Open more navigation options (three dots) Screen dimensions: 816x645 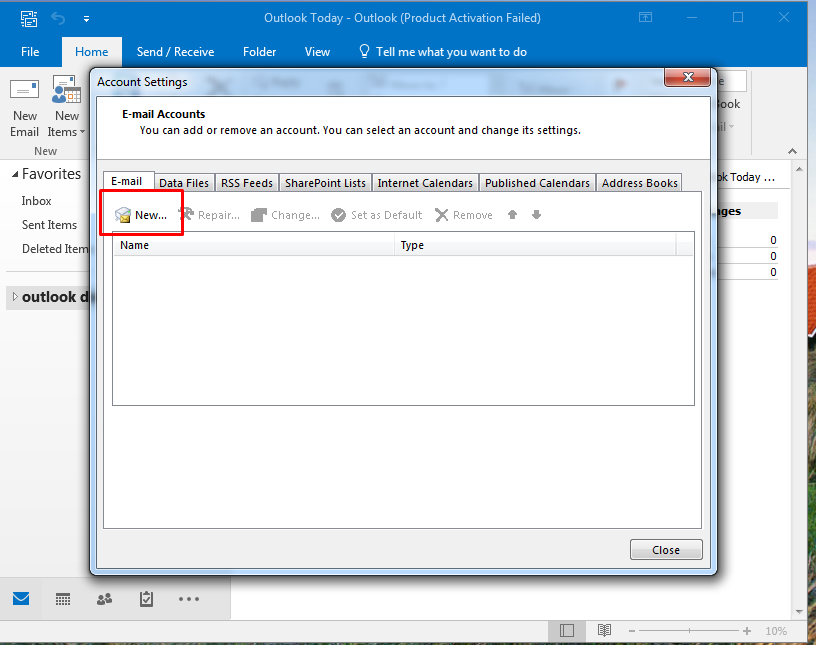188,599
